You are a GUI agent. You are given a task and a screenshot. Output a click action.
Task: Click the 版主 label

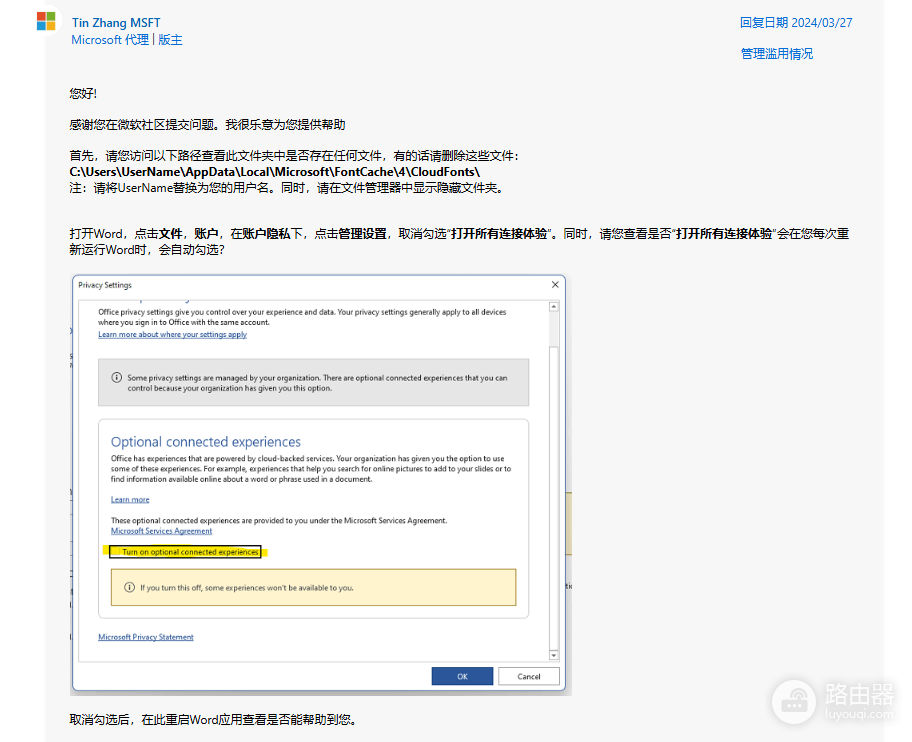170,40
